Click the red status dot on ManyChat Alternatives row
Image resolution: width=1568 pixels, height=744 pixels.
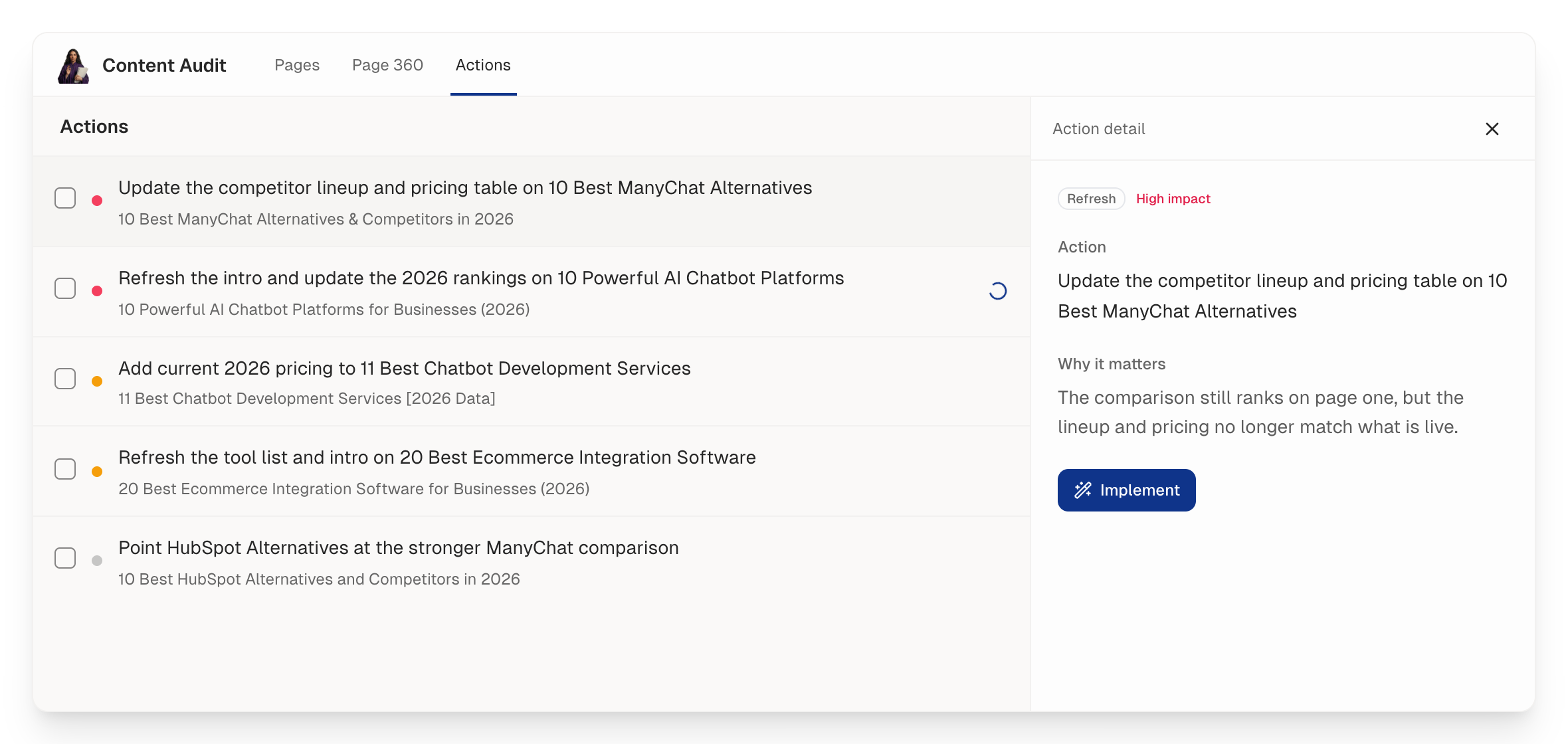tap(97, 201)
